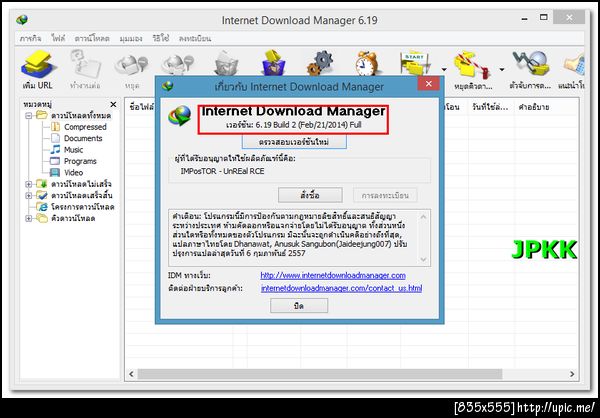Click the warning text scroll down arrow

423,259
